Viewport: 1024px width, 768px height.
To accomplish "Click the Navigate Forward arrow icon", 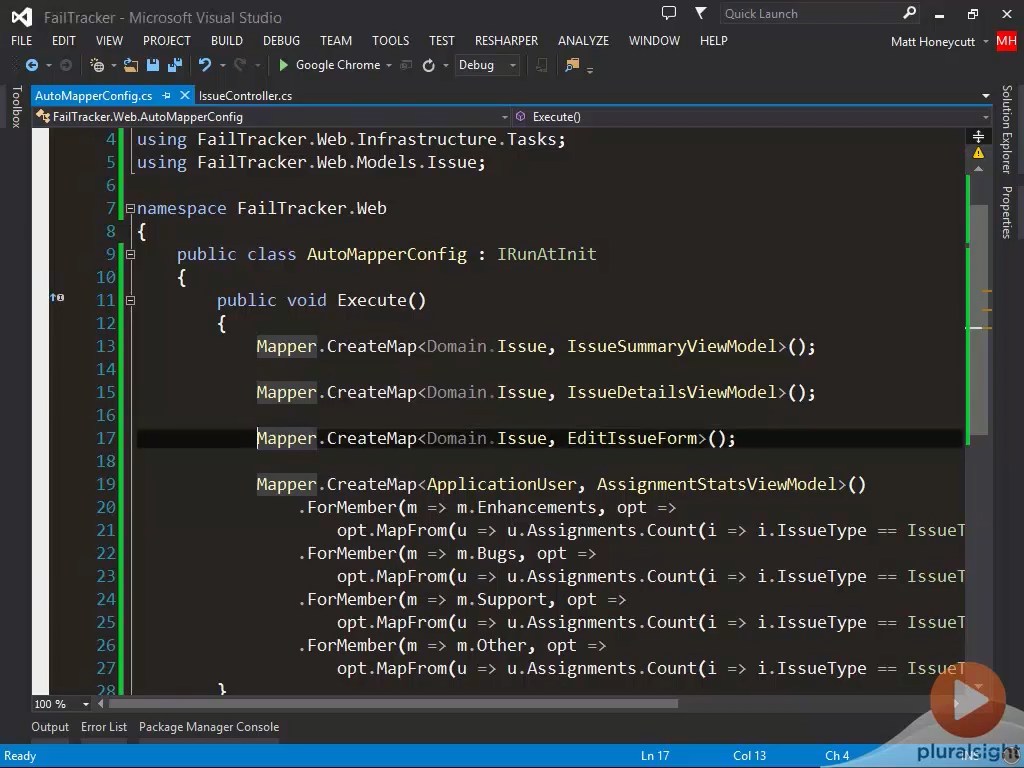I will pyautogui.click(x=66, y=65).
